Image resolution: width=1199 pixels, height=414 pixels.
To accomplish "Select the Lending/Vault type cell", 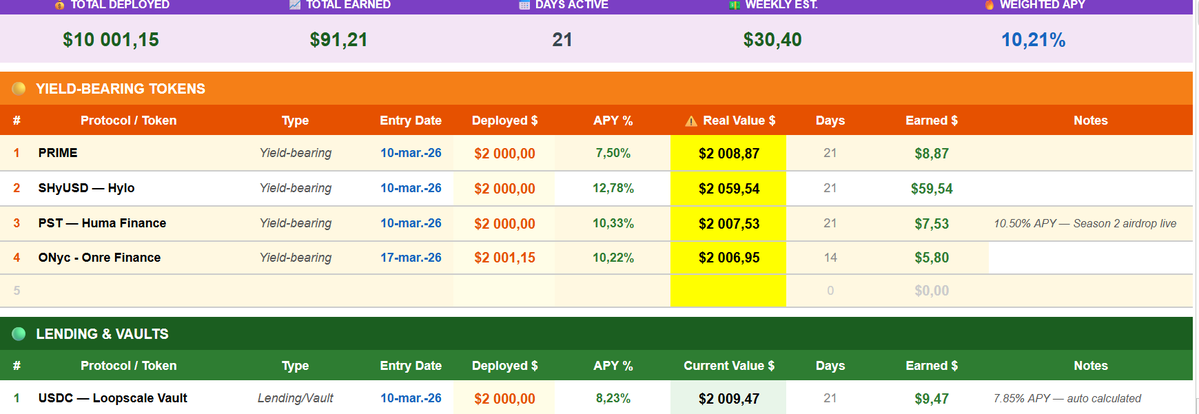I will [x=295, y=398].
